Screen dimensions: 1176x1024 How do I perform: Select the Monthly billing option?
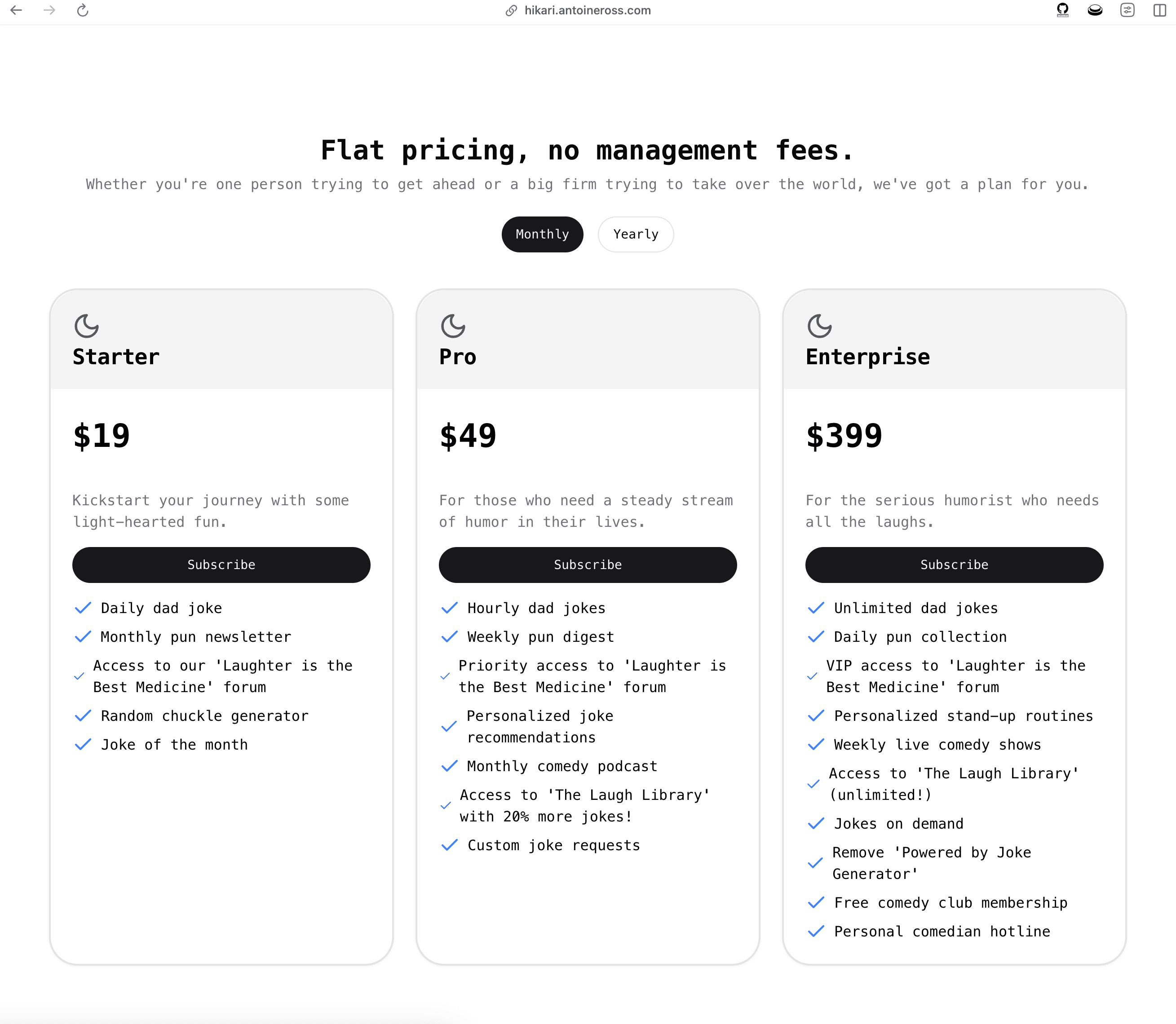[x=542, y=234]
